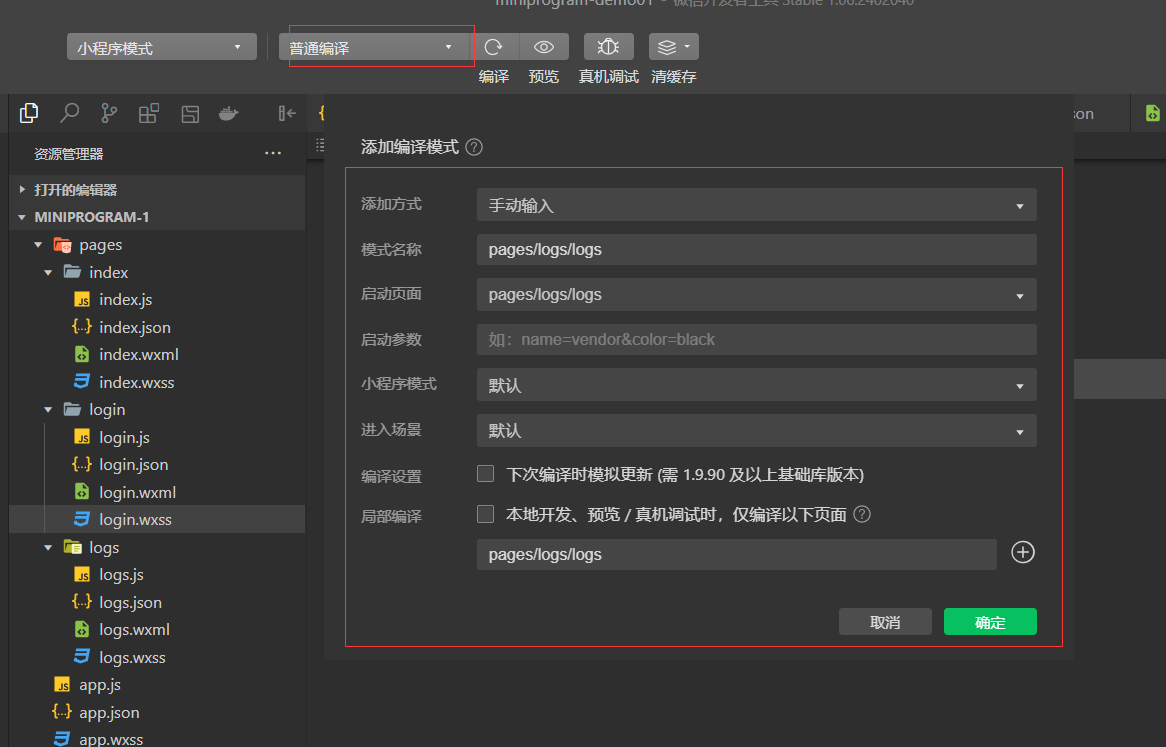
Task: Click the green 确定 button
Action: 990,622
